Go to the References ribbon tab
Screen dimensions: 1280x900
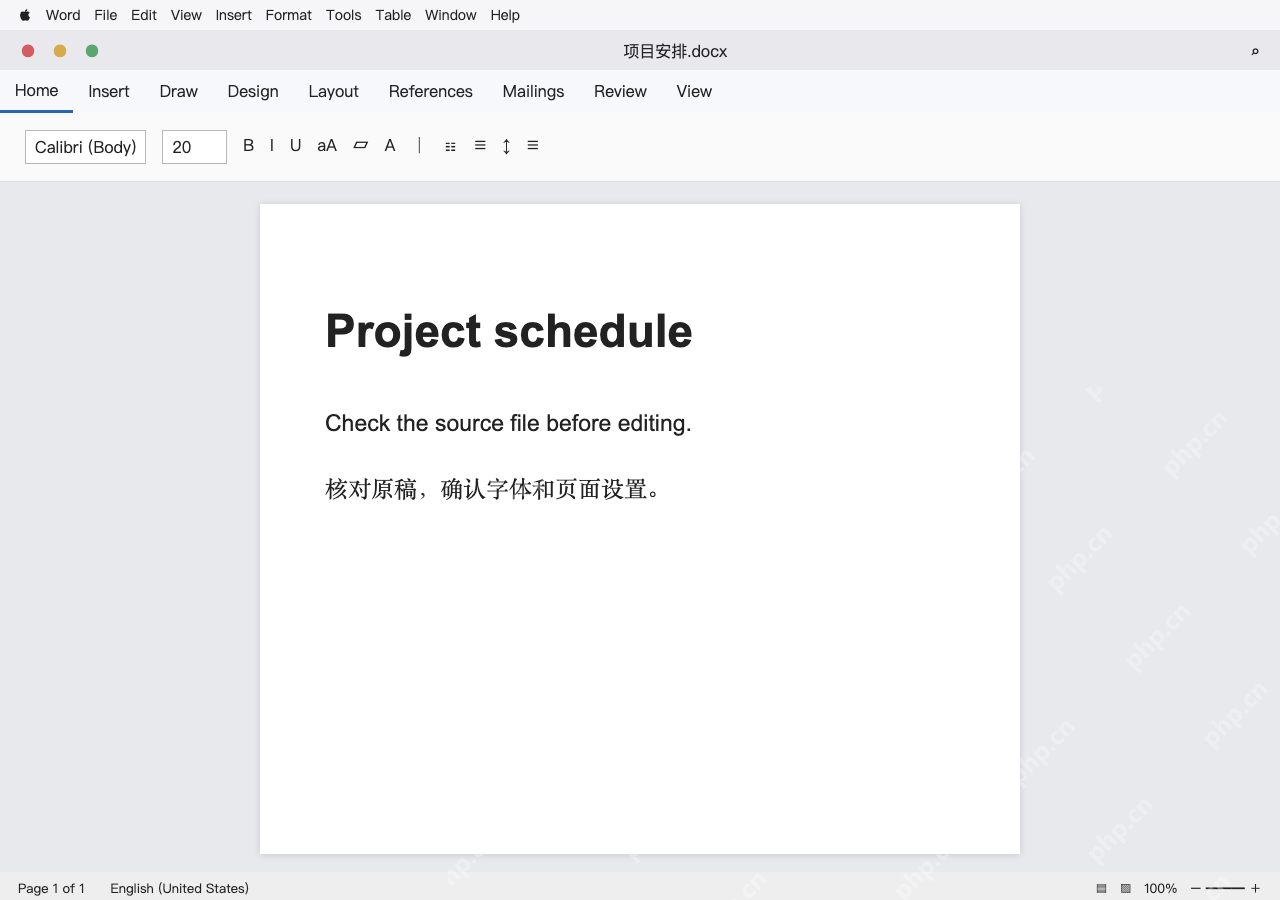point(430,91)
